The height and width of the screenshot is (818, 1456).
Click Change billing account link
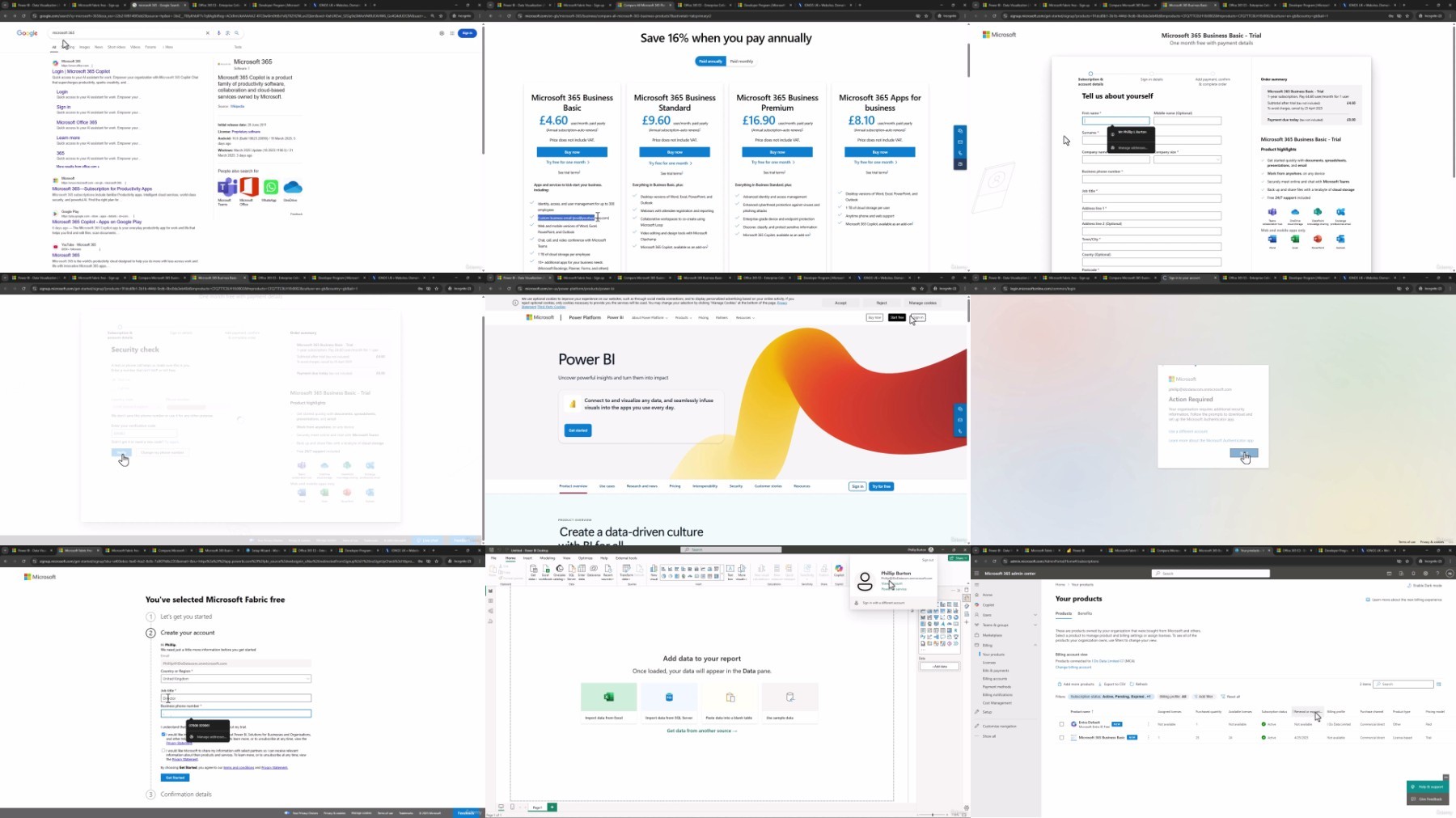tap(1073, 668)
